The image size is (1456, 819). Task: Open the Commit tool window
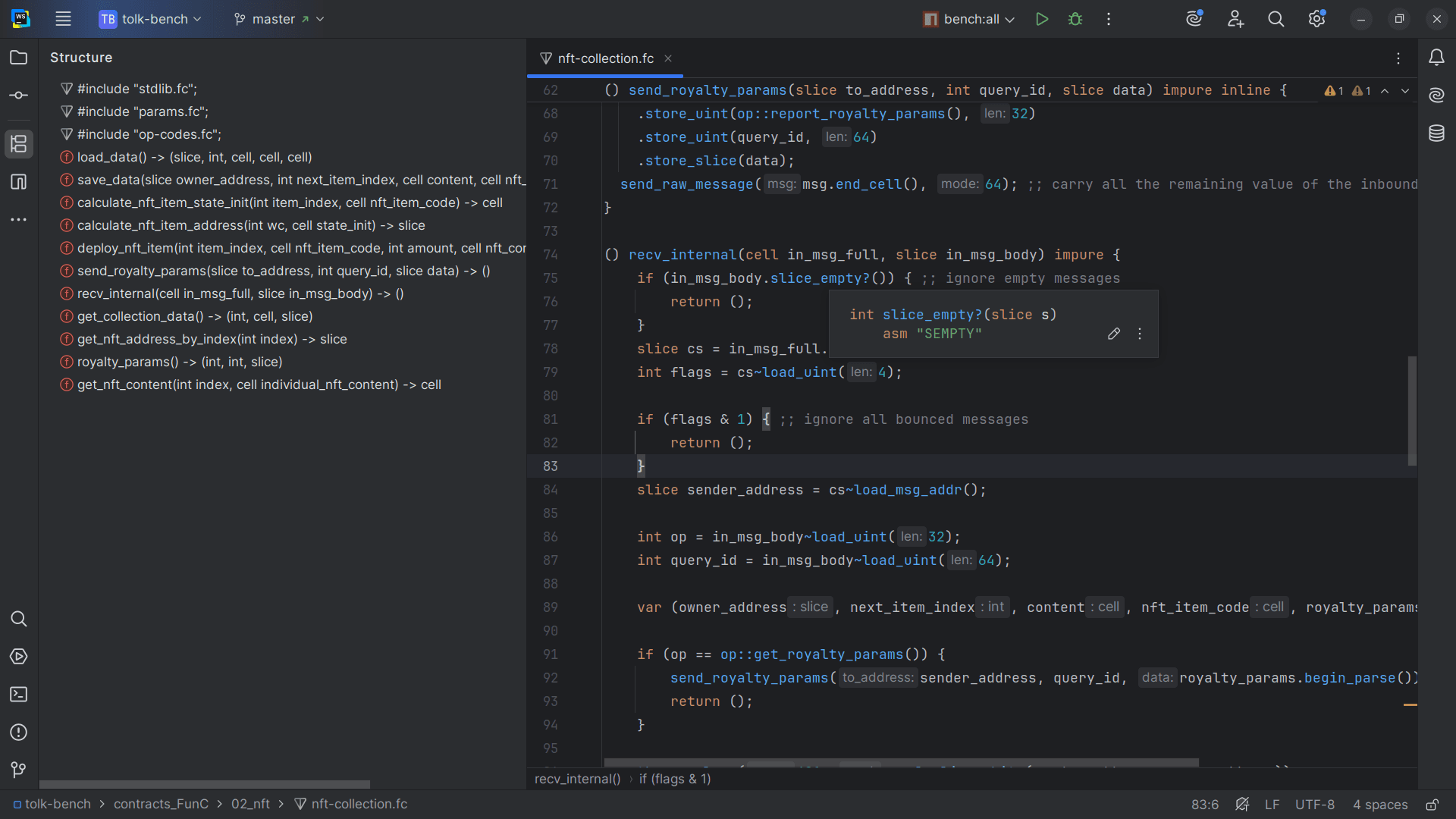click(x=19, y=96)
